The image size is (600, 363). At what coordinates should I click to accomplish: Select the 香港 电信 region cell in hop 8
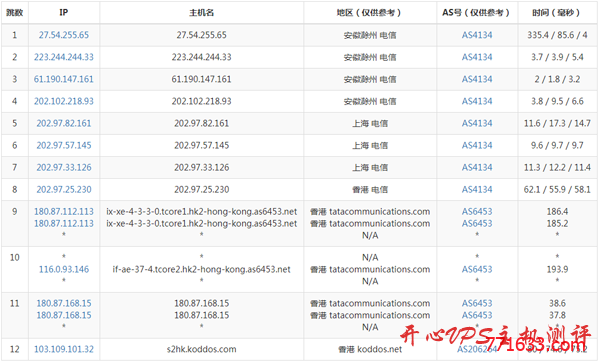point(370,190)
